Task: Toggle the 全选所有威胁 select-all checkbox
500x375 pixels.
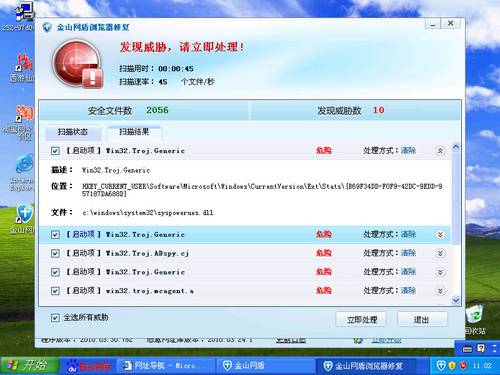Action: tap(55, 318)
